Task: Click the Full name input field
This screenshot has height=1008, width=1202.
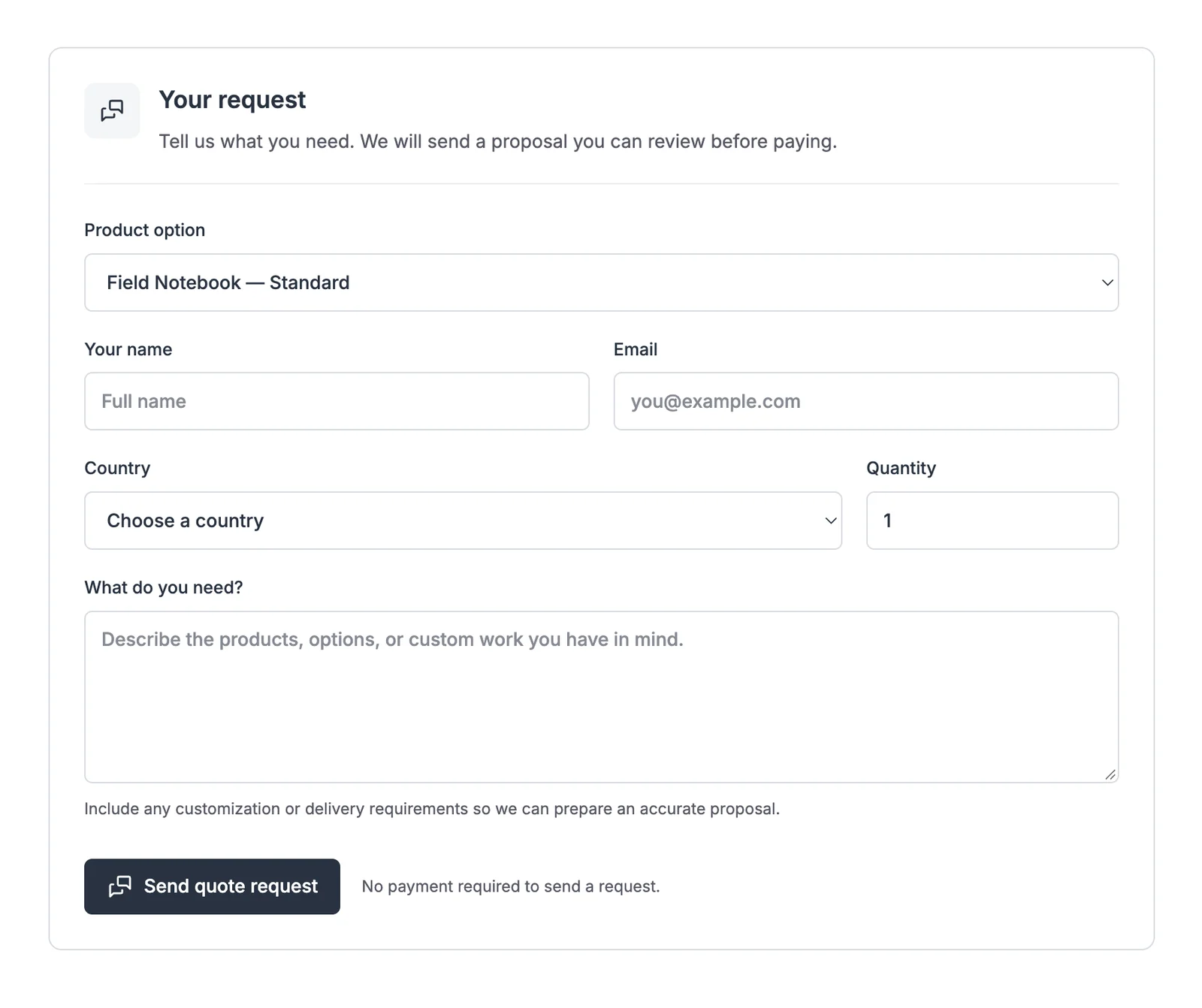Action: (x=337, y=401)
